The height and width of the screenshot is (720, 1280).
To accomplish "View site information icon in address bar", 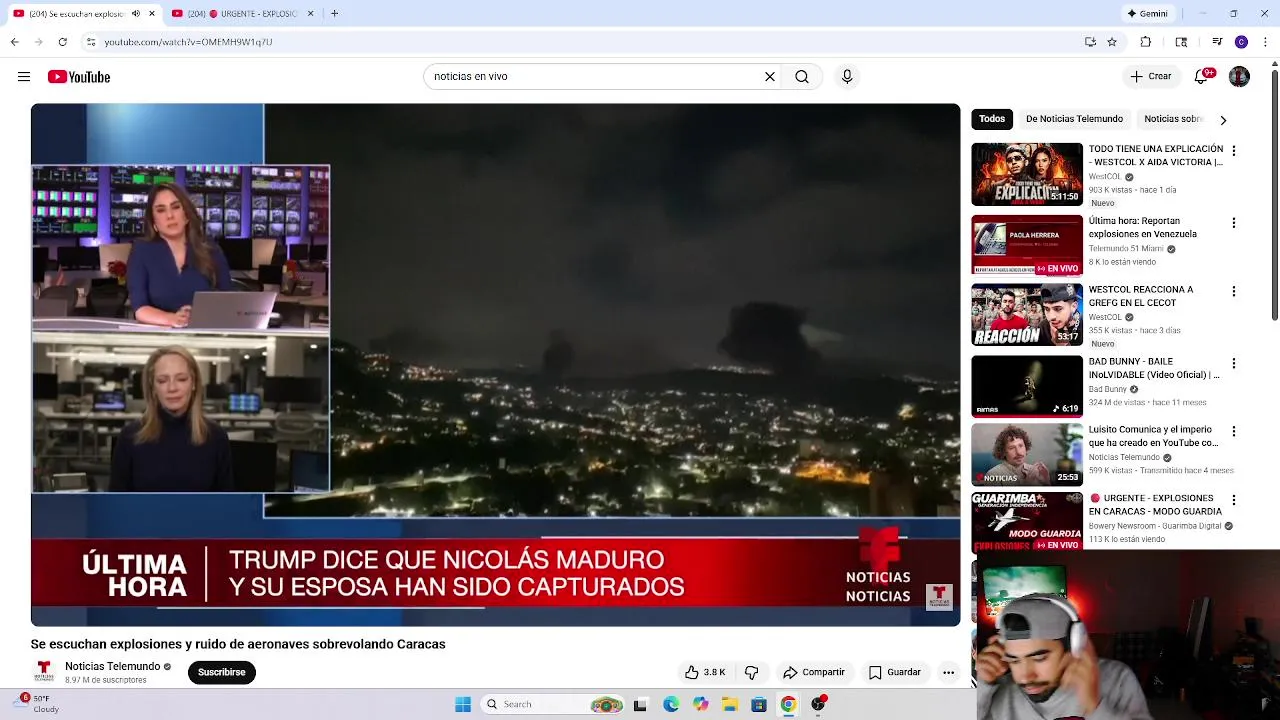I will 90,42.
